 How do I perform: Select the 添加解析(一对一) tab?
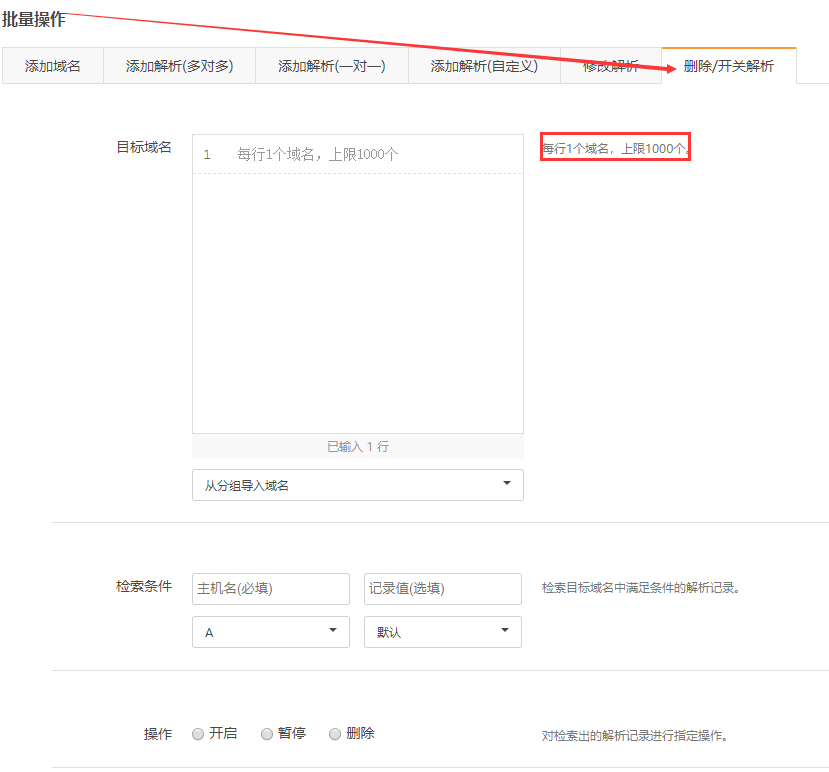click(331, 66)
